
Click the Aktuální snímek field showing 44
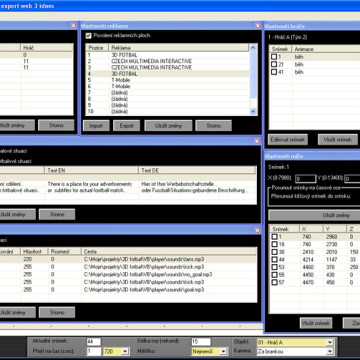point(94,342)
